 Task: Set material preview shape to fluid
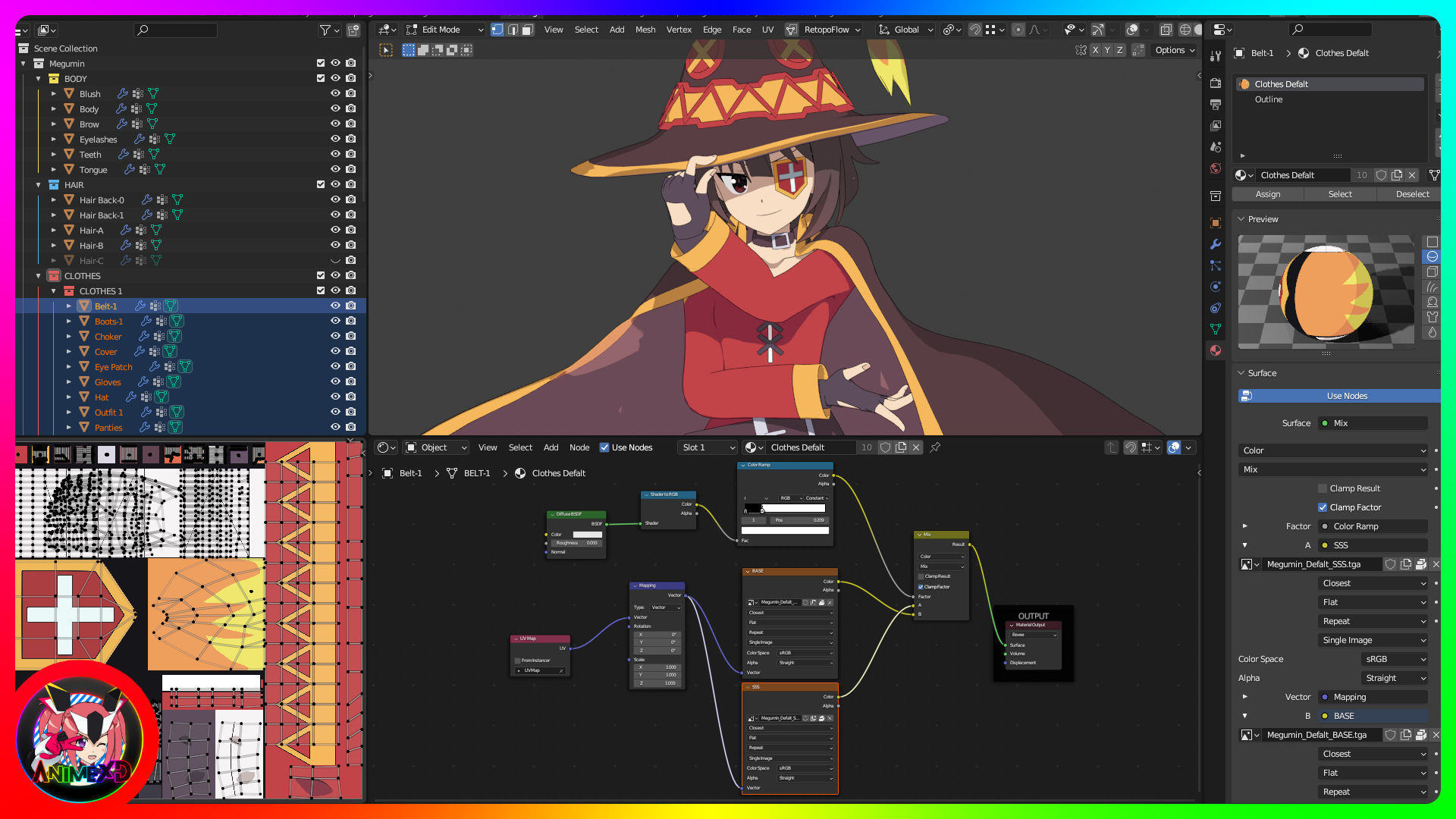1432,332
